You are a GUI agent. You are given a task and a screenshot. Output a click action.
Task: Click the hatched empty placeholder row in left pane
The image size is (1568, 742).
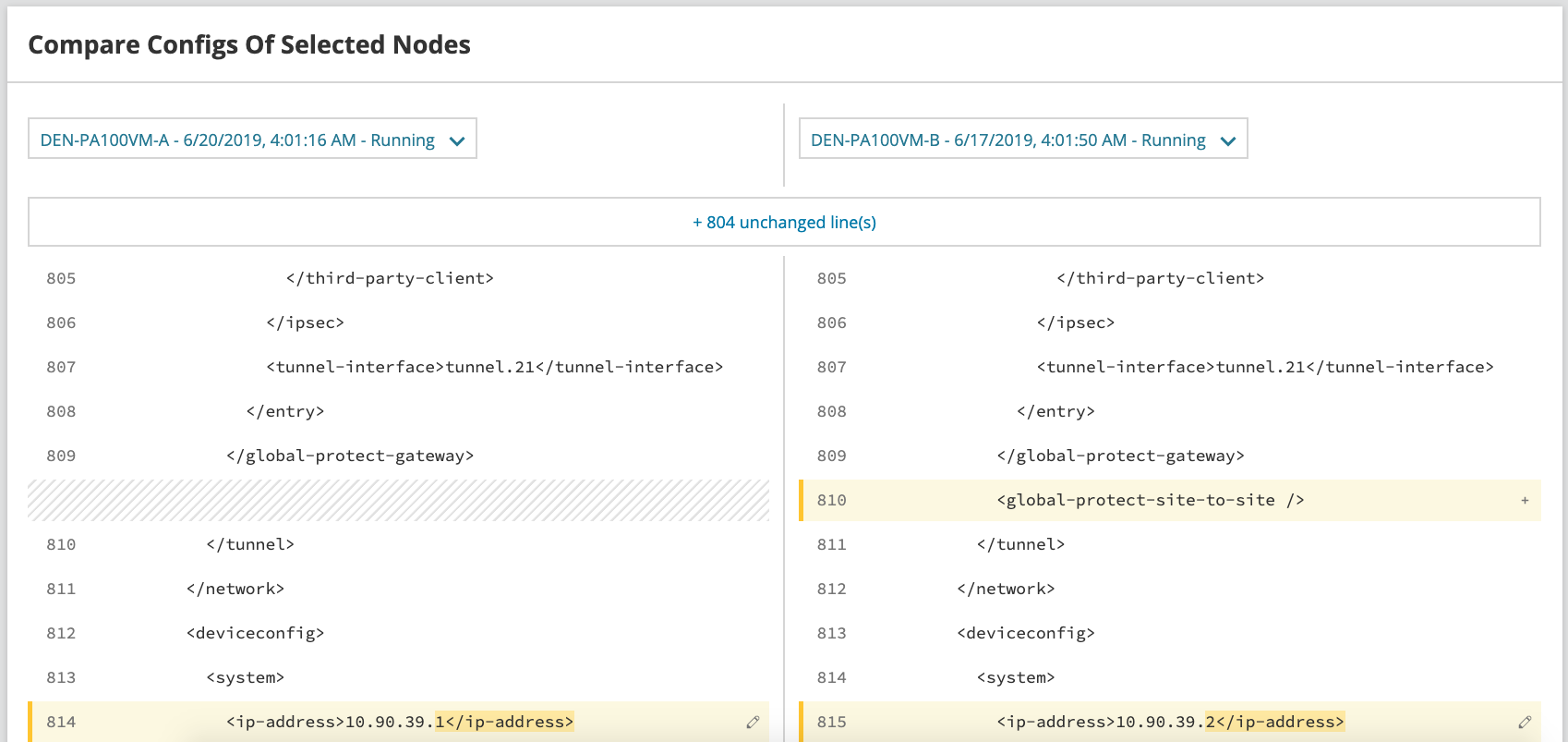tap(398, 500)
